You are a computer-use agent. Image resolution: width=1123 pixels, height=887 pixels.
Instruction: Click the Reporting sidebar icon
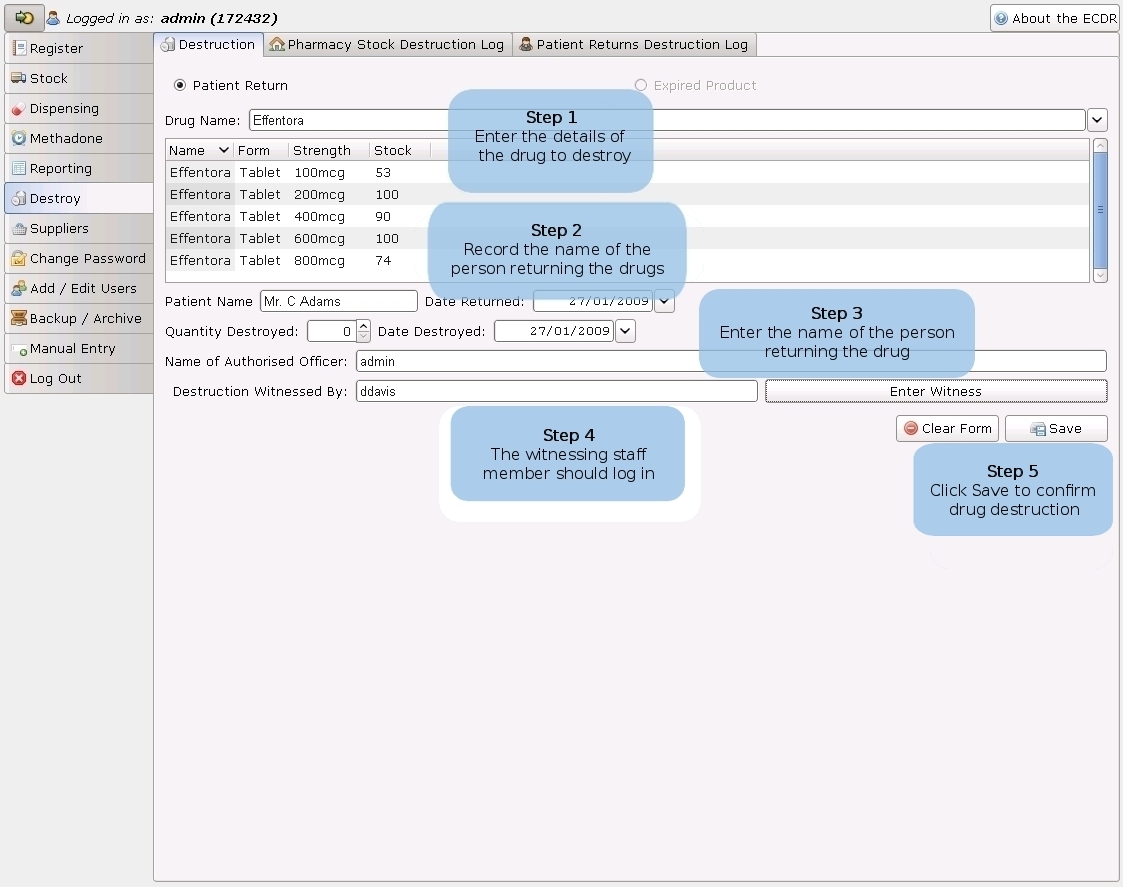(19, 168)
